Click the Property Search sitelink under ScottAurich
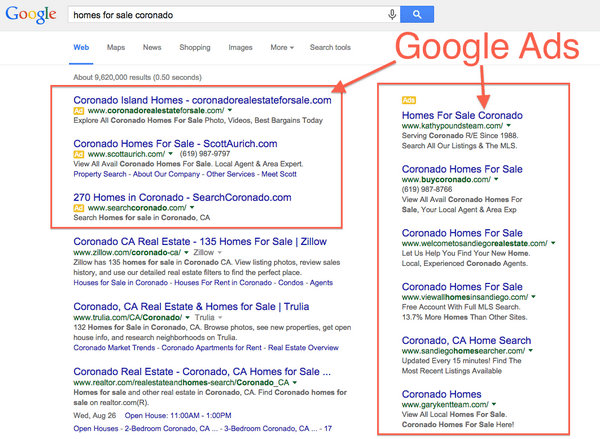Viewport: 600px width, 439px height. [100, 174]
